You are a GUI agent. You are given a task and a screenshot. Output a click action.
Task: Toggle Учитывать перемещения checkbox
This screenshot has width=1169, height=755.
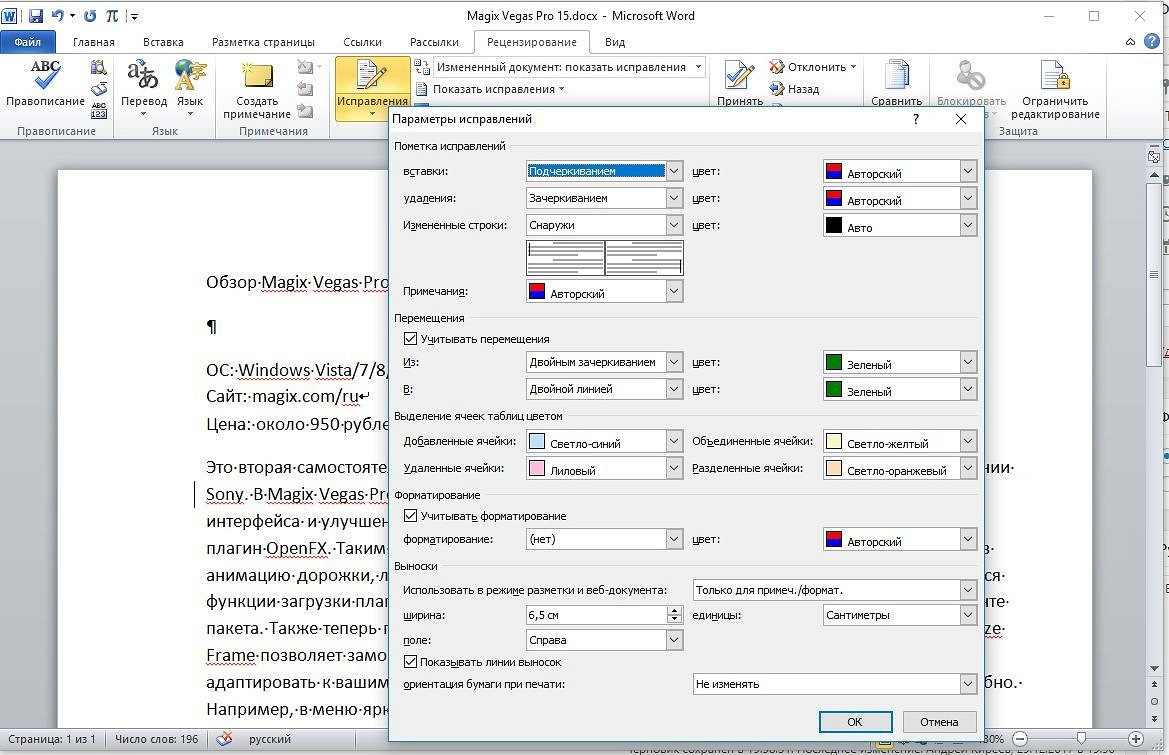click(410, 338)
